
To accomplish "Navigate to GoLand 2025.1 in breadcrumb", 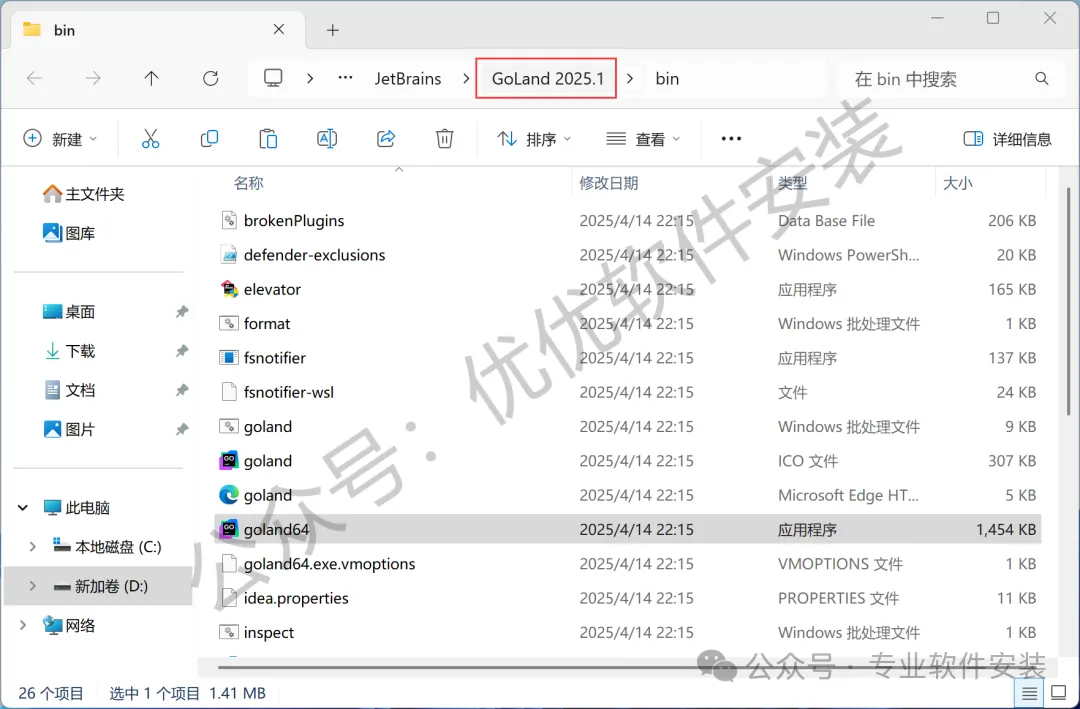I will point(547,79).
